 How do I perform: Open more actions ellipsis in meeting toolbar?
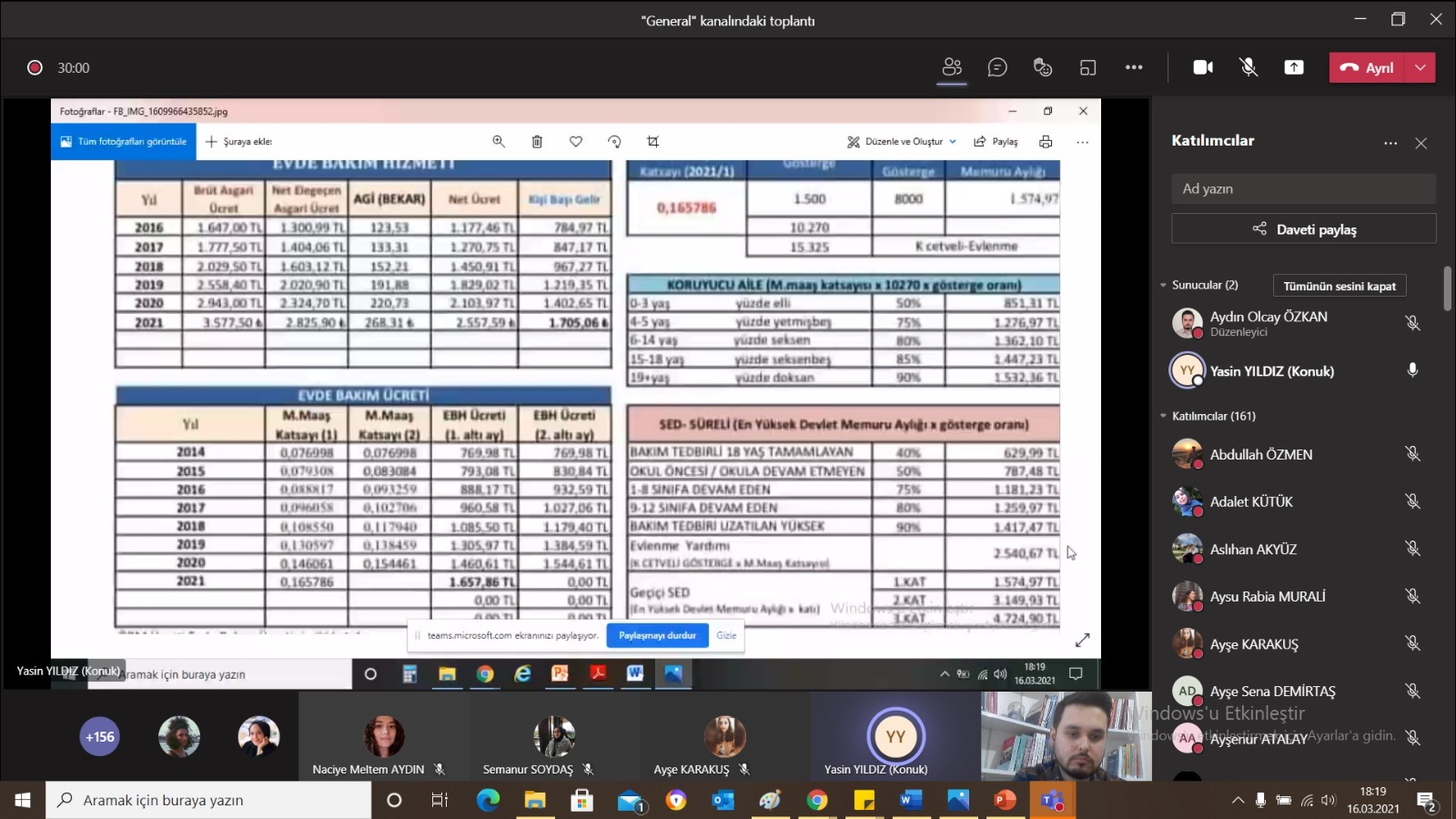pyautogui.click(x=1134, y=67)
